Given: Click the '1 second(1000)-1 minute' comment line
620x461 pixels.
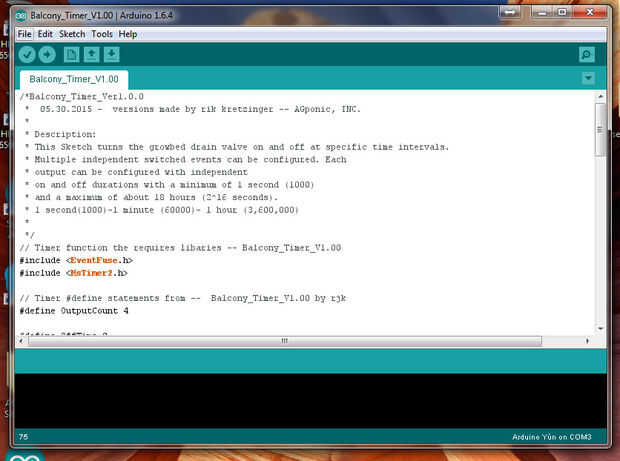Looking at the screenshot, I should [x=161, y=210].
